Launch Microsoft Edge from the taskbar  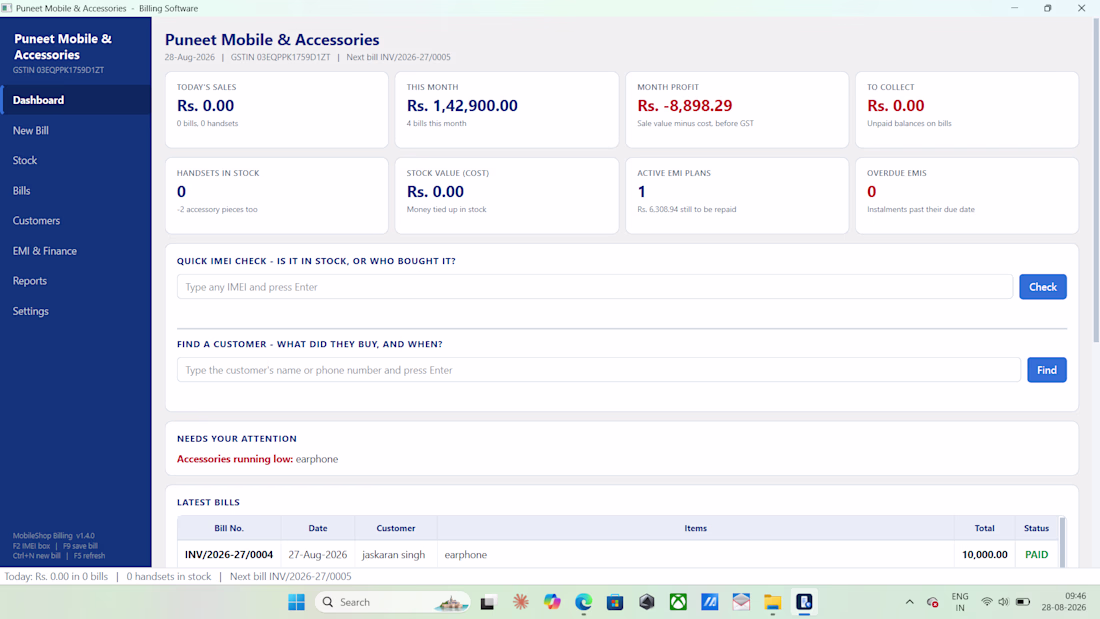[x=584, y=602]
